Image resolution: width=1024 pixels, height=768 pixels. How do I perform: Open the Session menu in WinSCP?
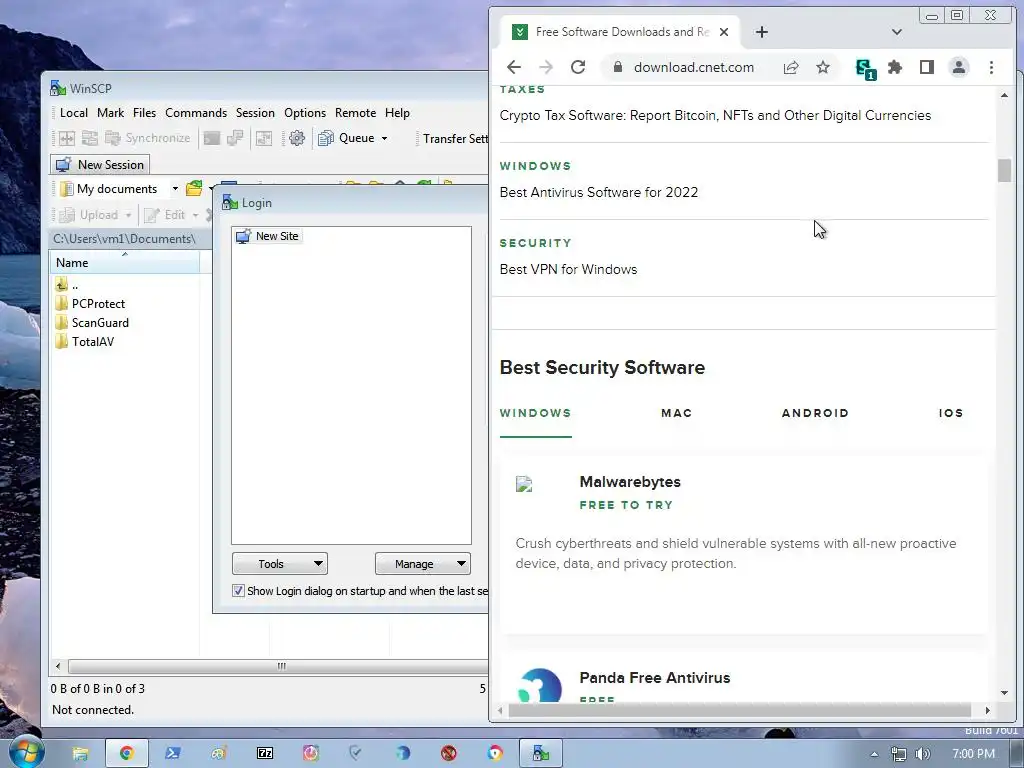coord(255,113)
